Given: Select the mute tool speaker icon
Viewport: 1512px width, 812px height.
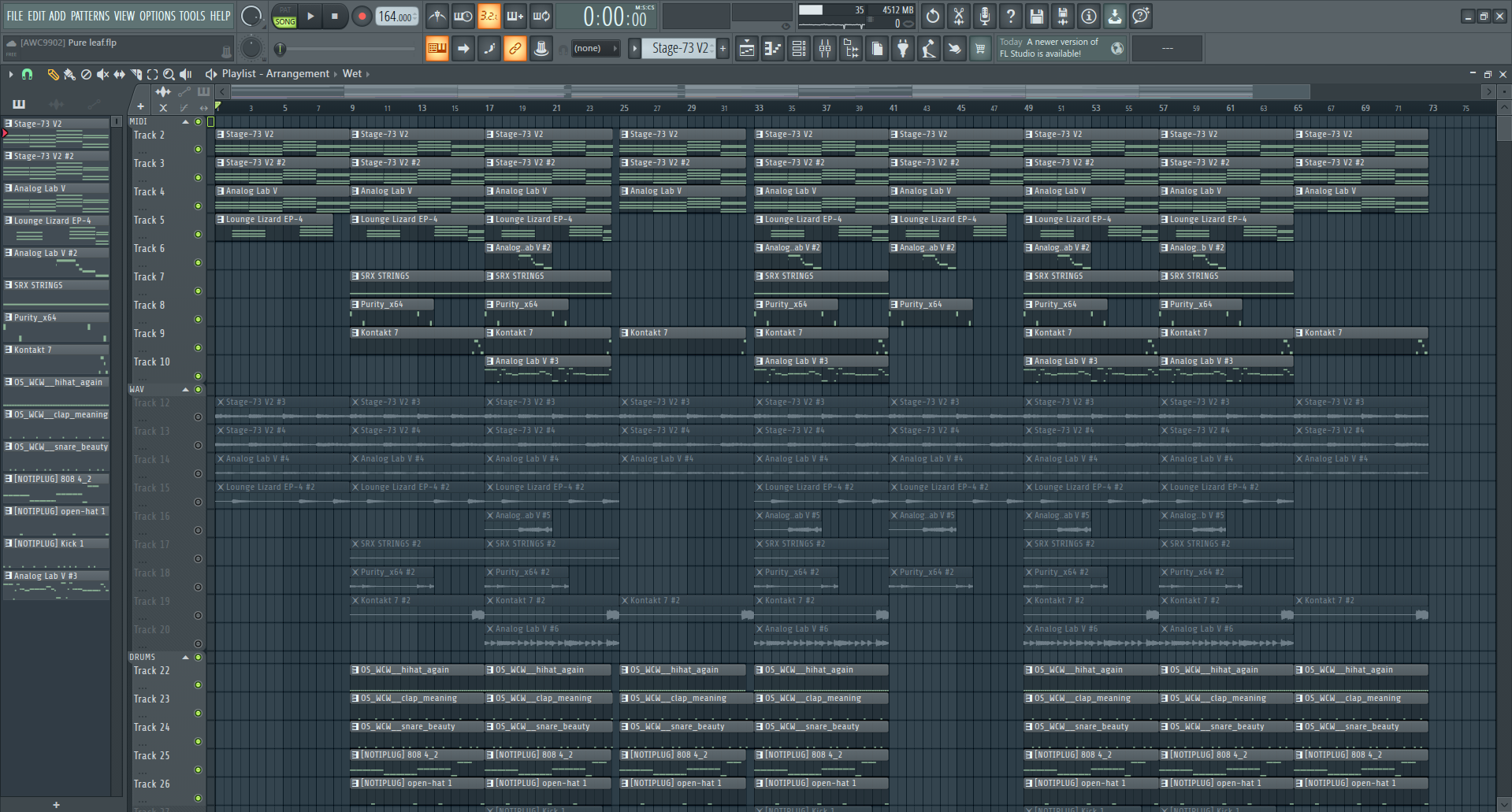Looking at the screenshot, I should pos(102,74).
